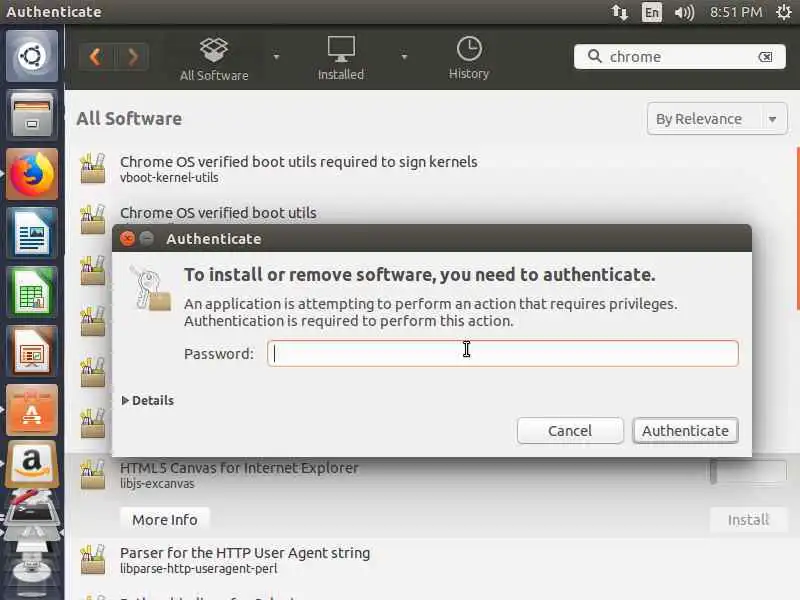Screen dimensions: 800x600
Task: Clear the chrome search text
Action: pos(765,57)
